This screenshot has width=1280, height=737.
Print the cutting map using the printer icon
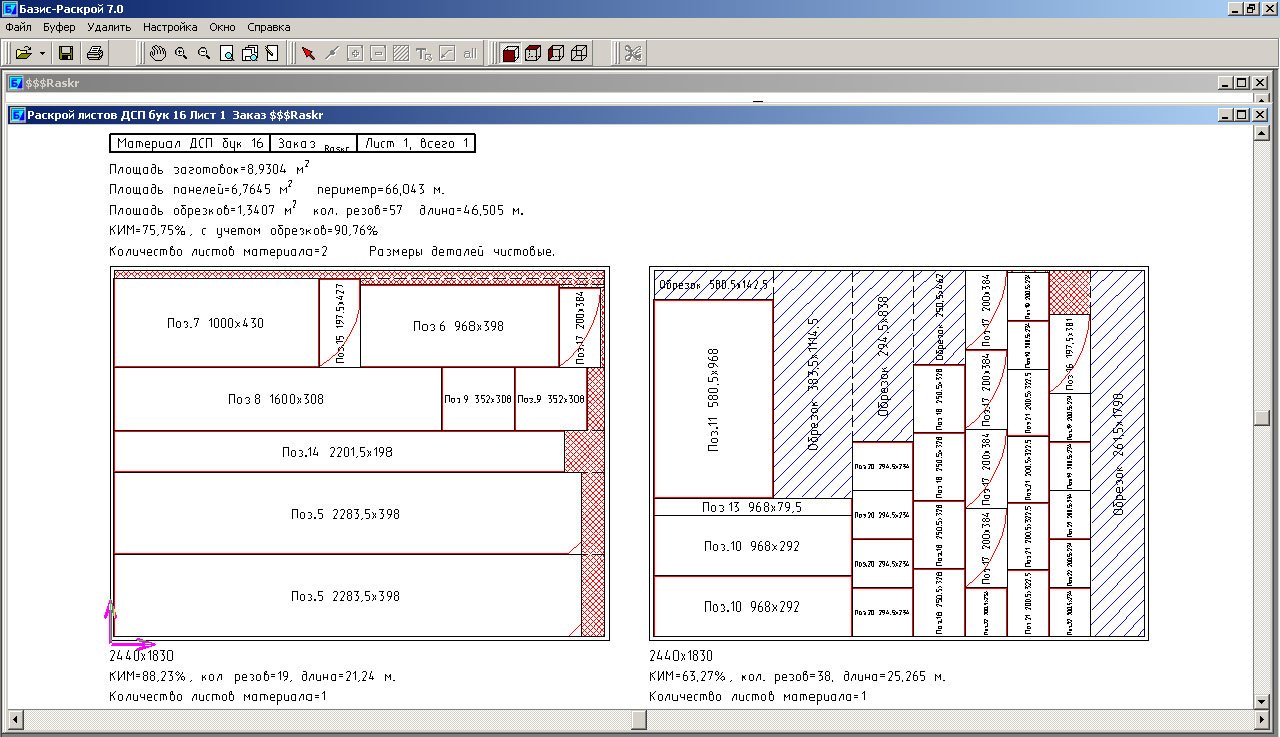pos(94,53)
